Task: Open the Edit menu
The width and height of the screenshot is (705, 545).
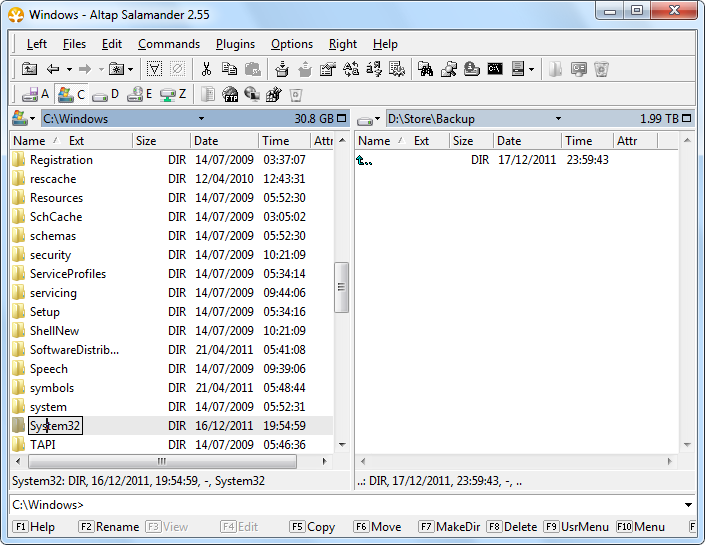Action: pos(112,44)
